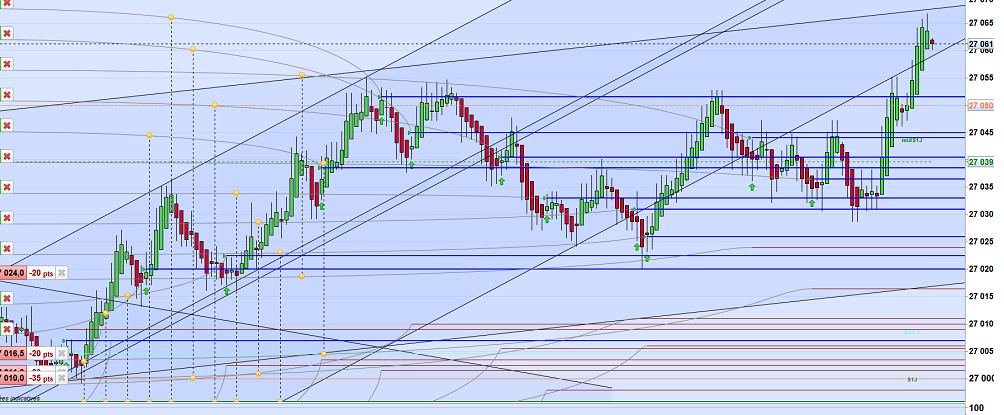Screen dimensions: 1004x415
Task: Click the -35 pts tag beside 27 010,0
Action: [41, 378]
